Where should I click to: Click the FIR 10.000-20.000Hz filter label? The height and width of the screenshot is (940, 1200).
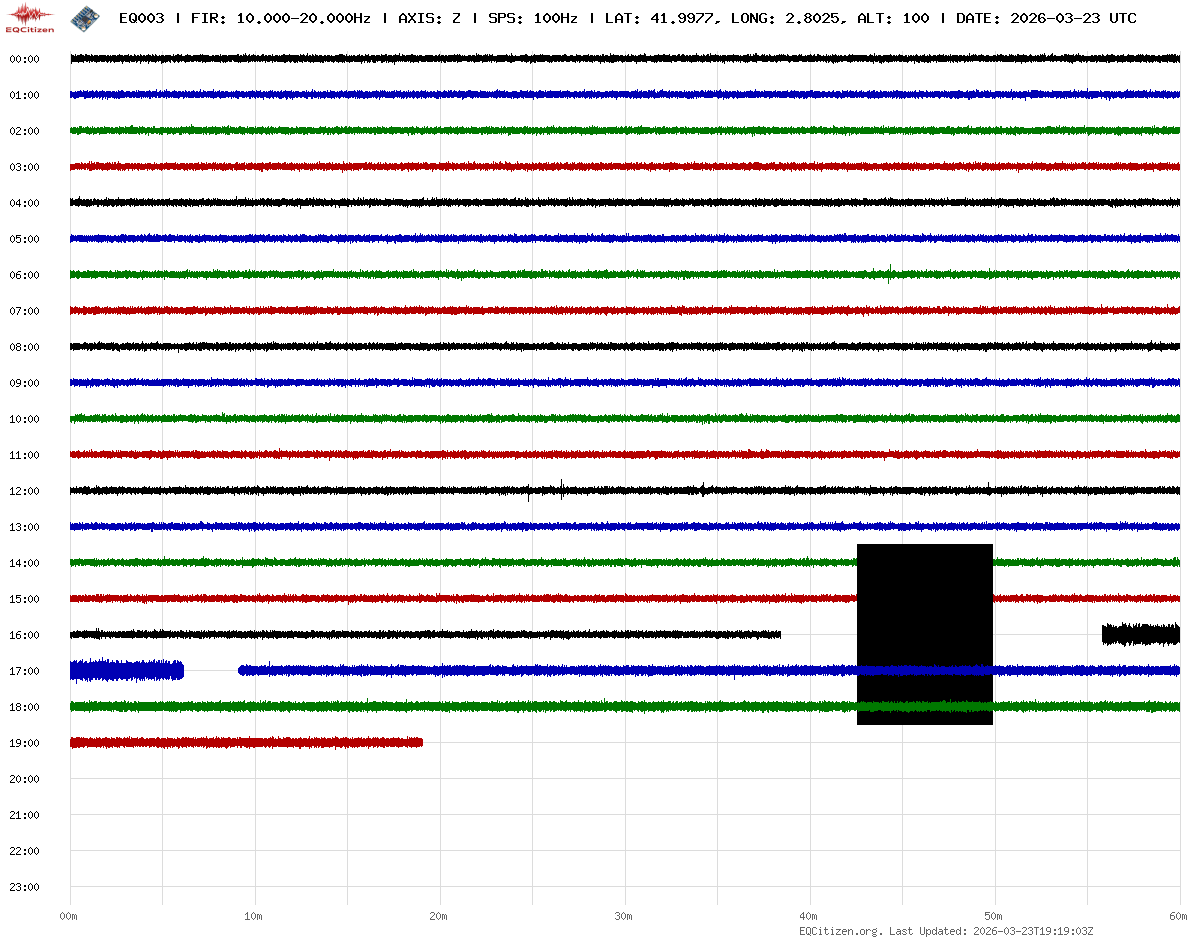[281, 18]
